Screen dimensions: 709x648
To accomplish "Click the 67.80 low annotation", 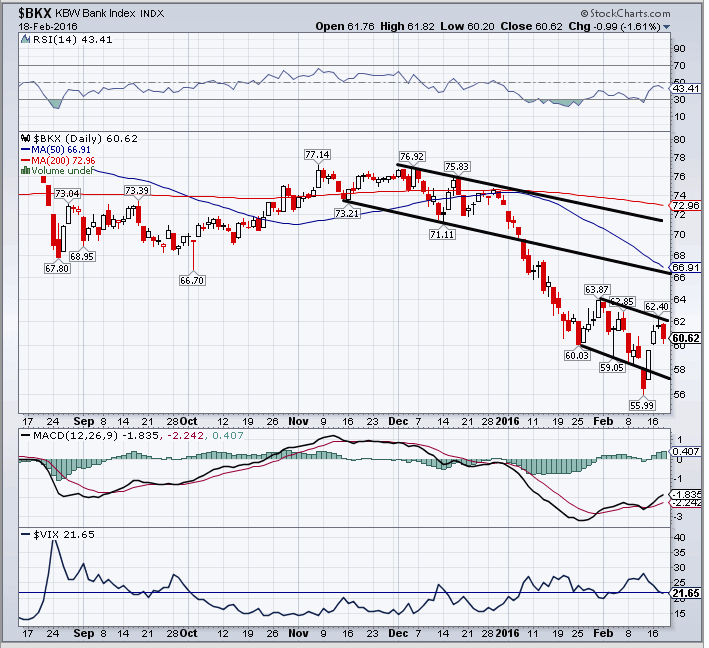I will [x=57, y=268].
